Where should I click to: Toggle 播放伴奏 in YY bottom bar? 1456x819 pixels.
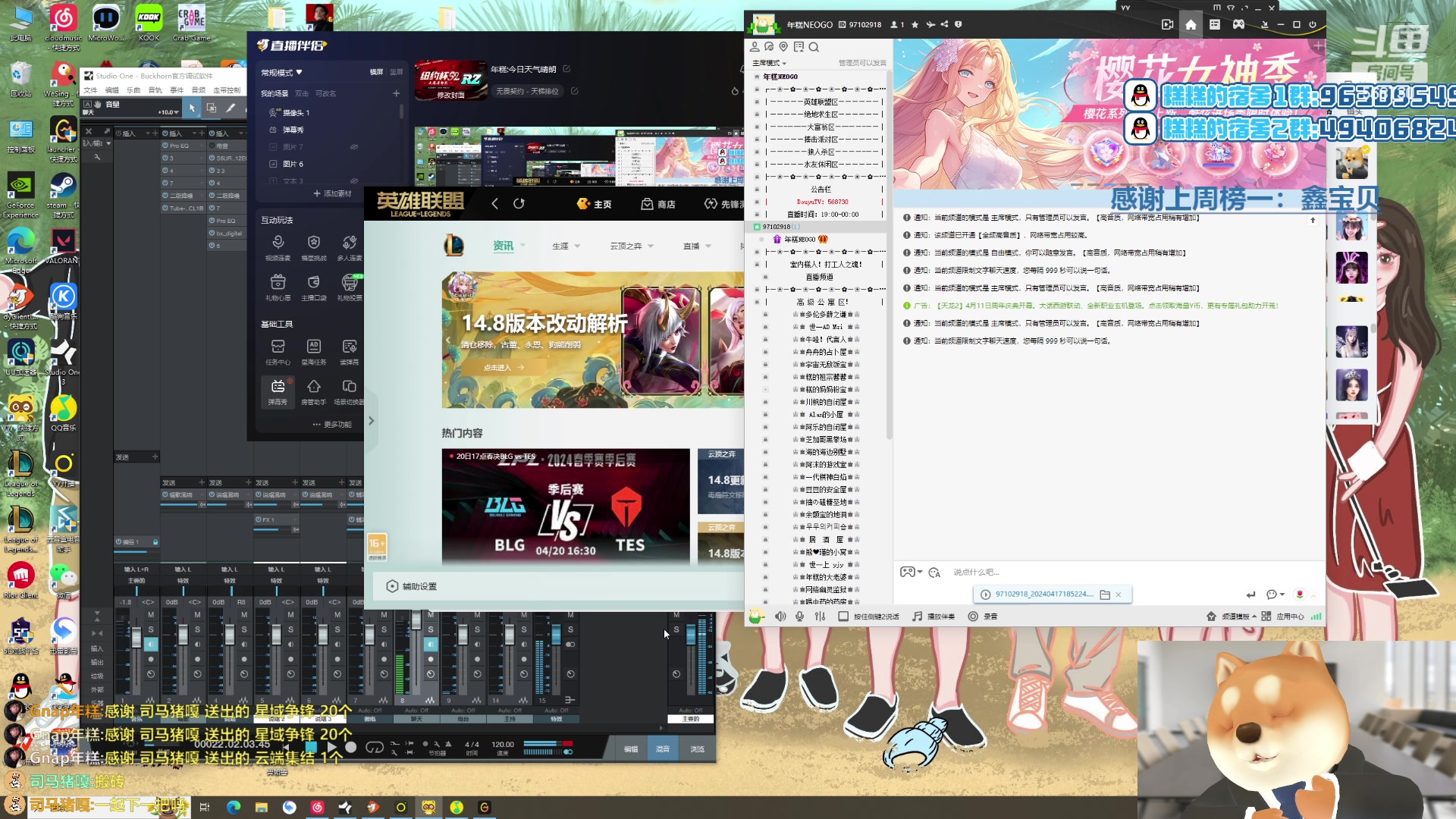pos(934,617)
